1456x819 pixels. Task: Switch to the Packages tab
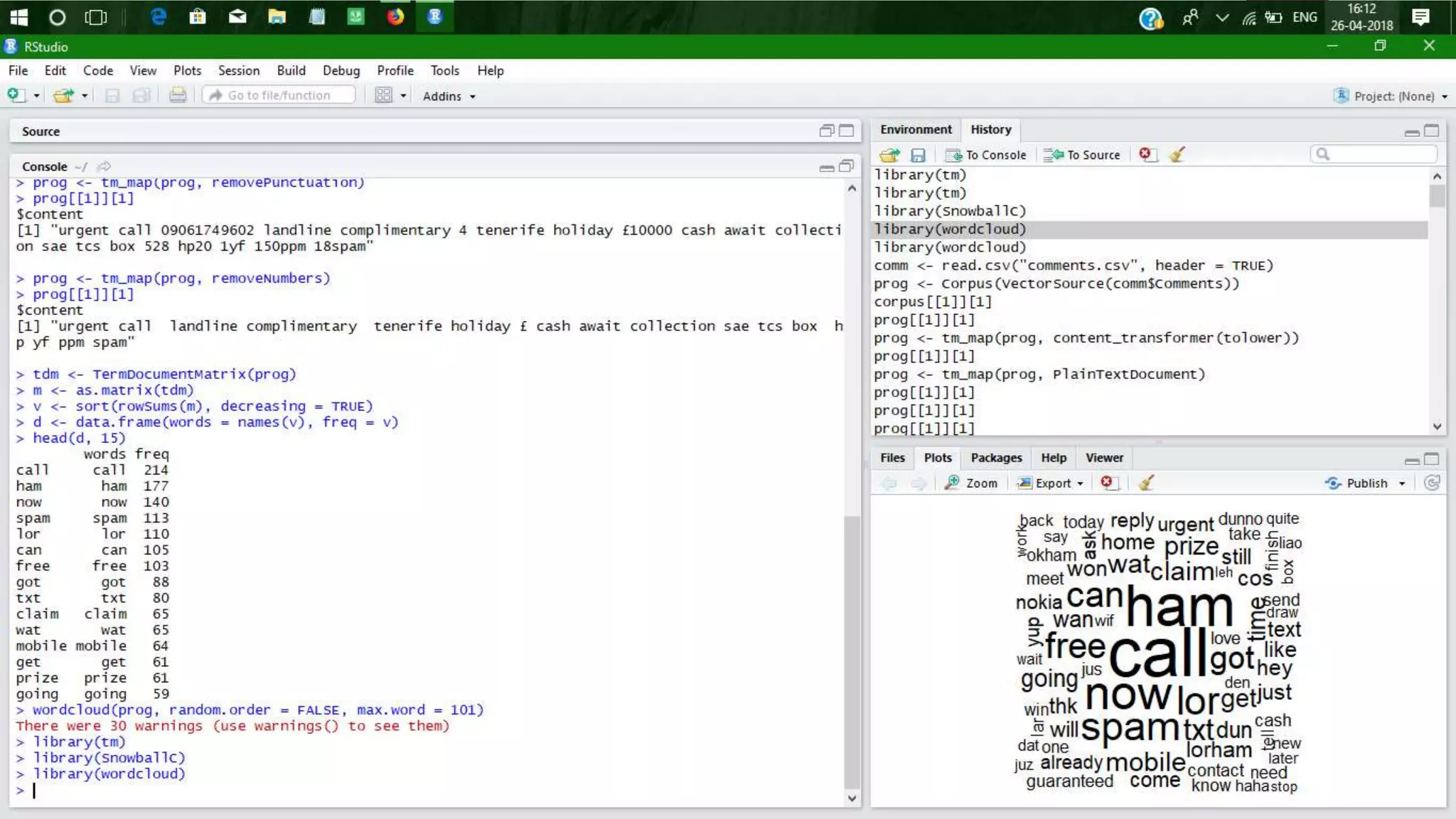pyautogui.click(x=996, y=458)
